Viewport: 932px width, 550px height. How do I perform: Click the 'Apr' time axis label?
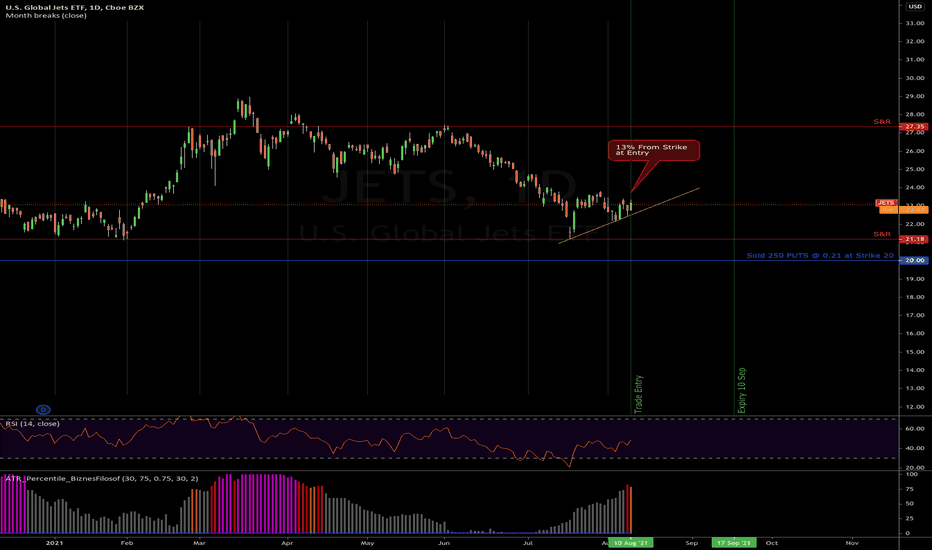point(288,543)
